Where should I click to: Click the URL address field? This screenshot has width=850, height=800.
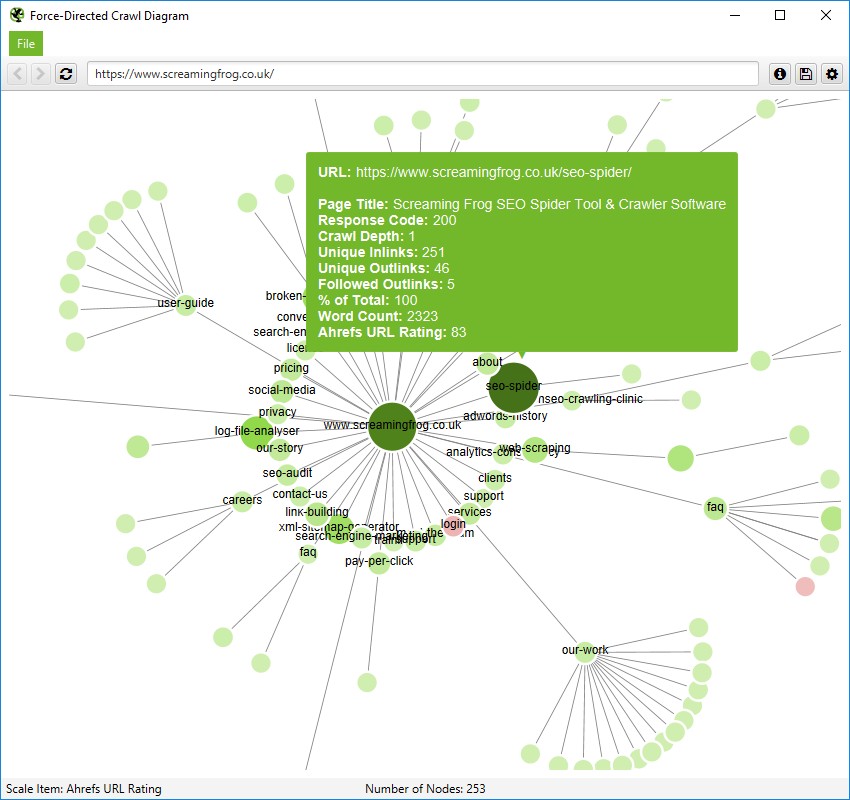point(422,74)
